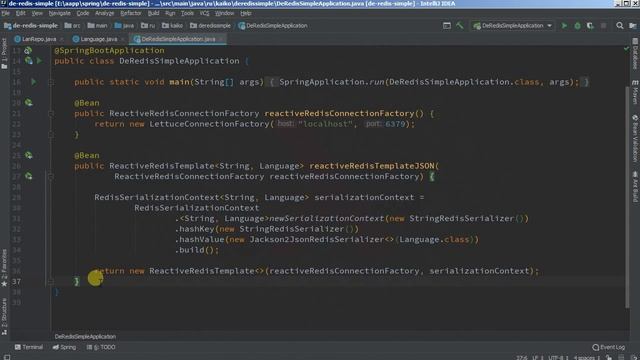The height and width of the screenshot is (360, 640).
Task: Click the window layout icon before hammer
Action: click(x=447, y=26)
